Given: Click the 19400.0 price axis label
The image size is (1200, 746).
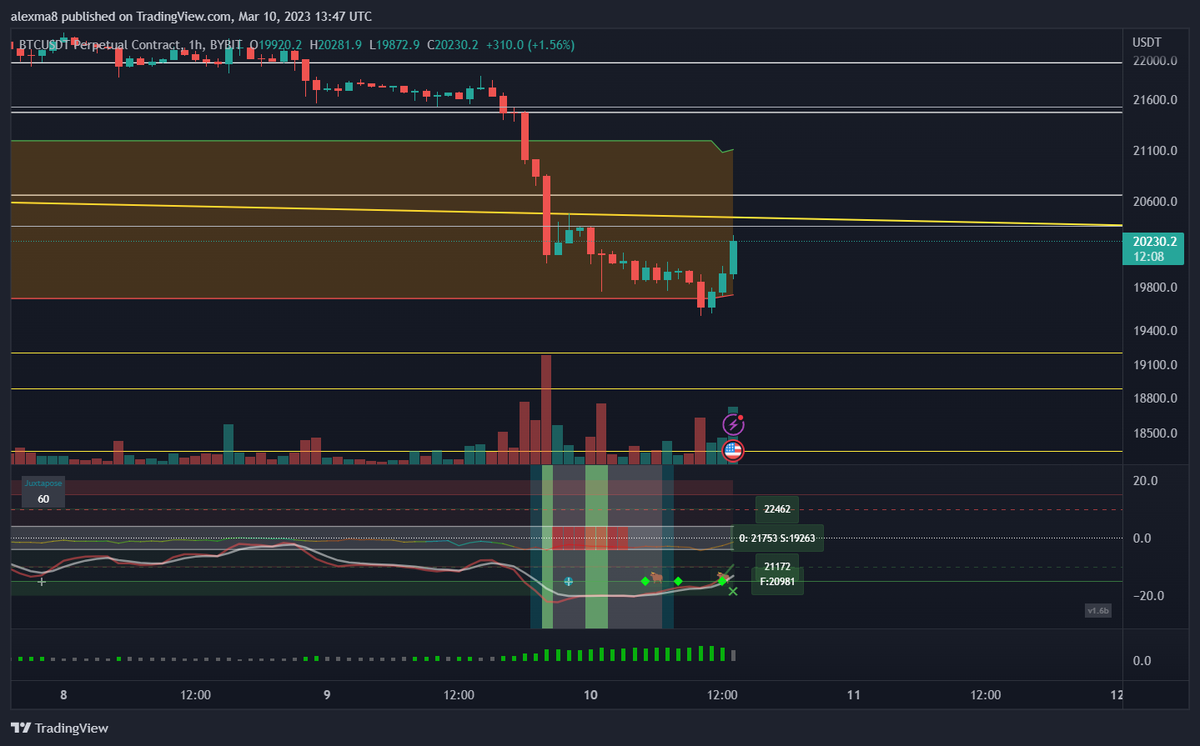Looking at the screenshot, I should (1156, 331).
